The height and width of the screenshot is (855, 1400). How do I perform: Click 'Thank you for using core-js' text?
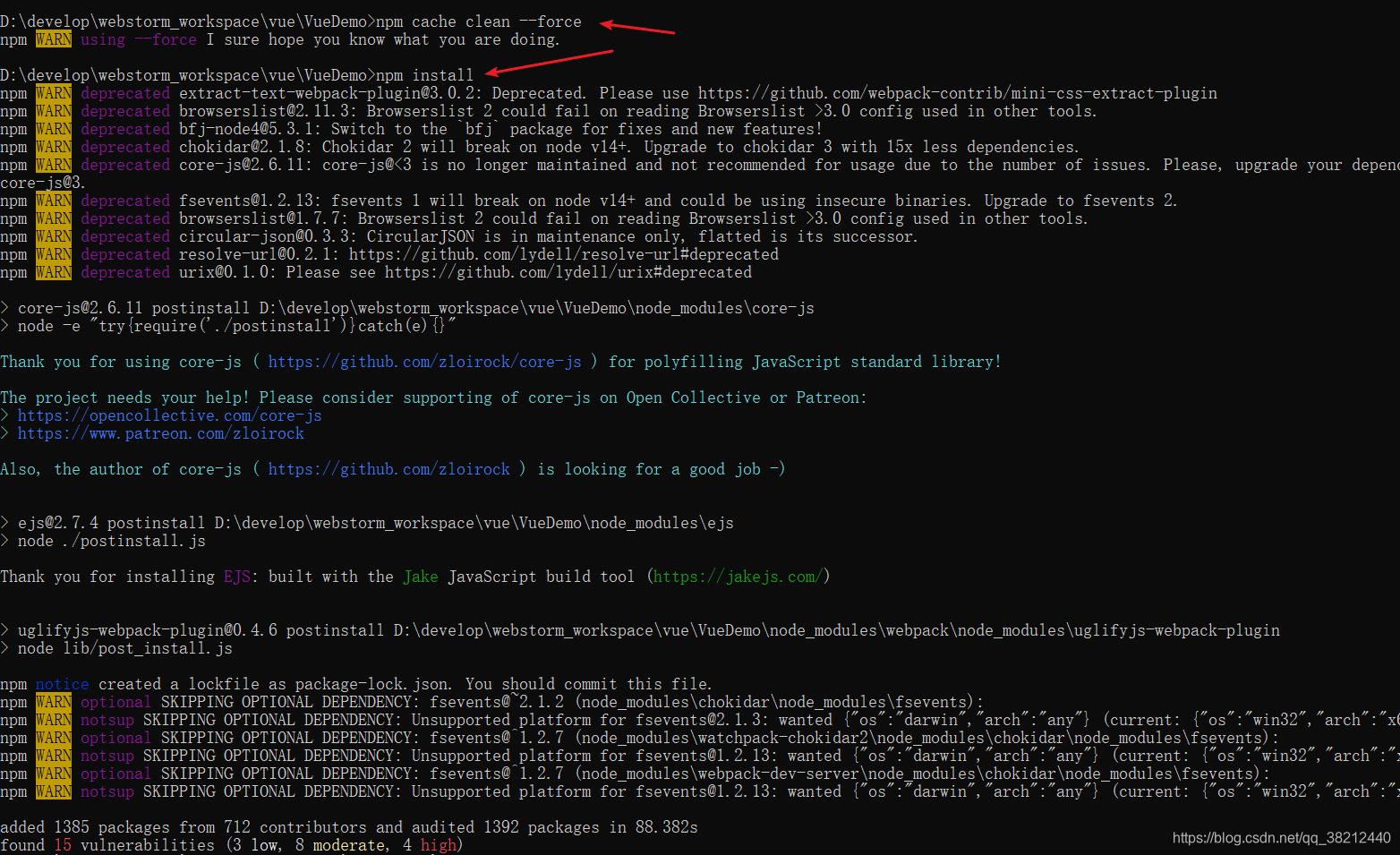(121, 362)
